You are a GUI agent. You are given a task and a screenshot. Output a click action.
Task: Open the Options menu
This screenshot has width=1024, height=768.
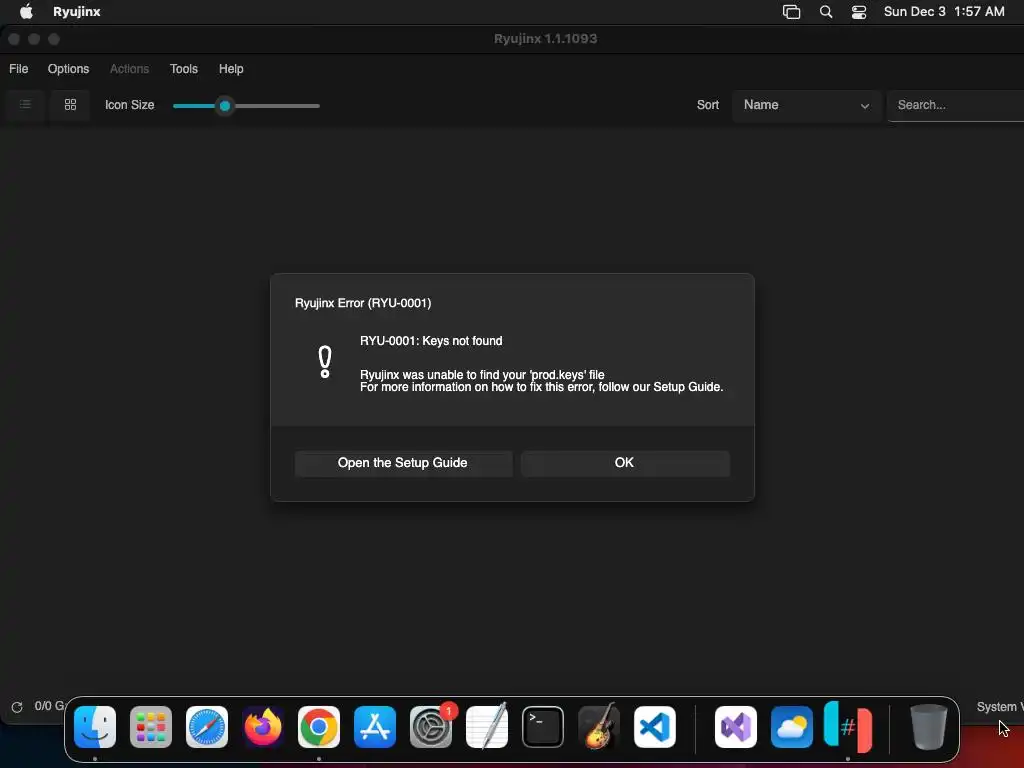coord(68,69)
